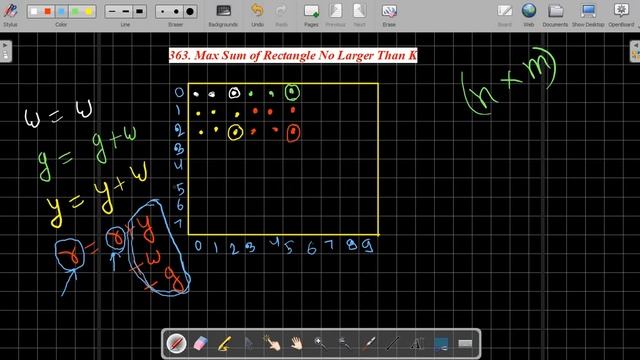The height and width of the screenshot is (360, 640).
Task: Open the virtual keyboard
Action: point(465,344)
